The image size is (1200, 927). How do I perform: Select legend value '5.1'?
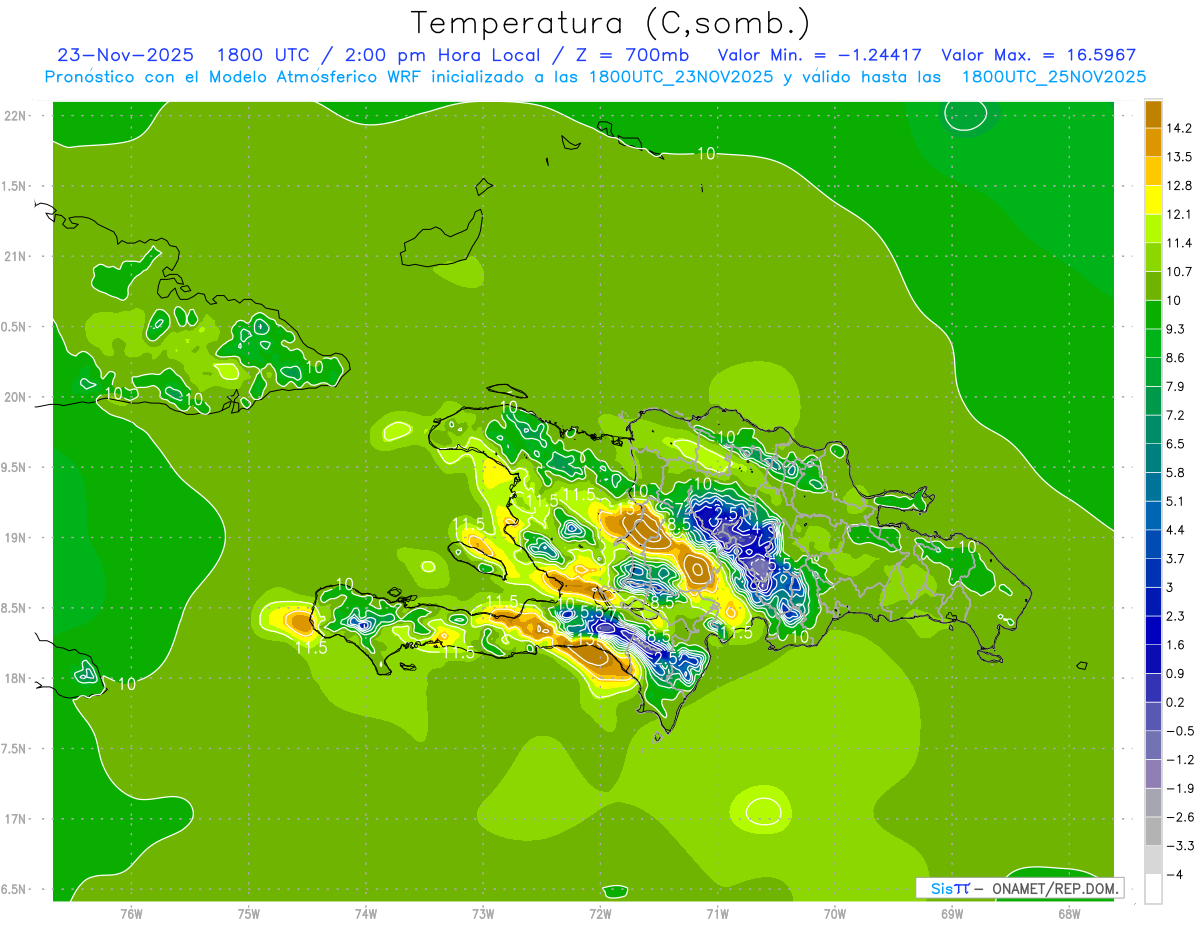(x=1176, y=501)
